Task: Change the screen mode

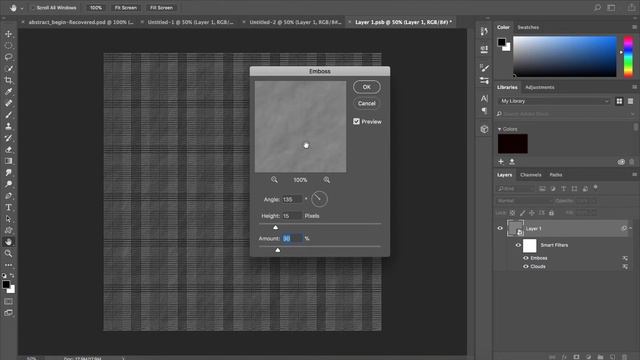Action: click(9, 313)
